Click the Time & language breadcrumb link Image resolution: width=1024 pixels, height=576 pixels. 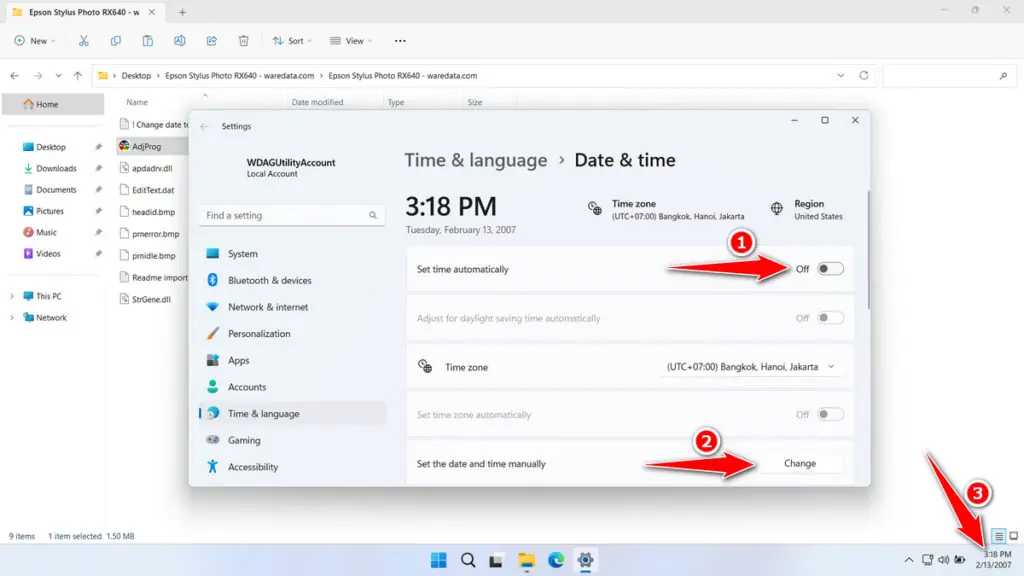point(475,160)
